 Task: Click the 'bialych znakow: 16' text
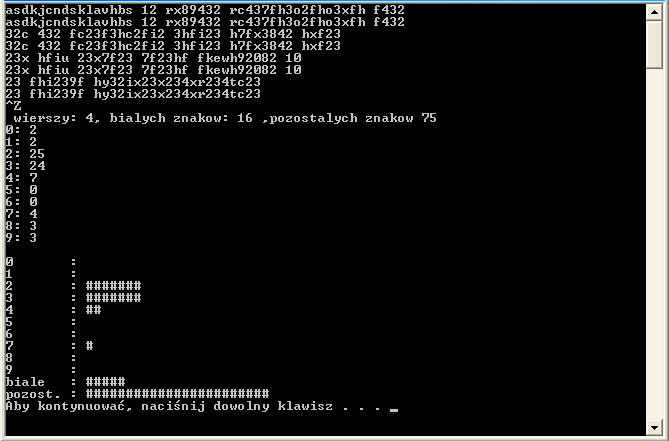click(x=181, y=118)
